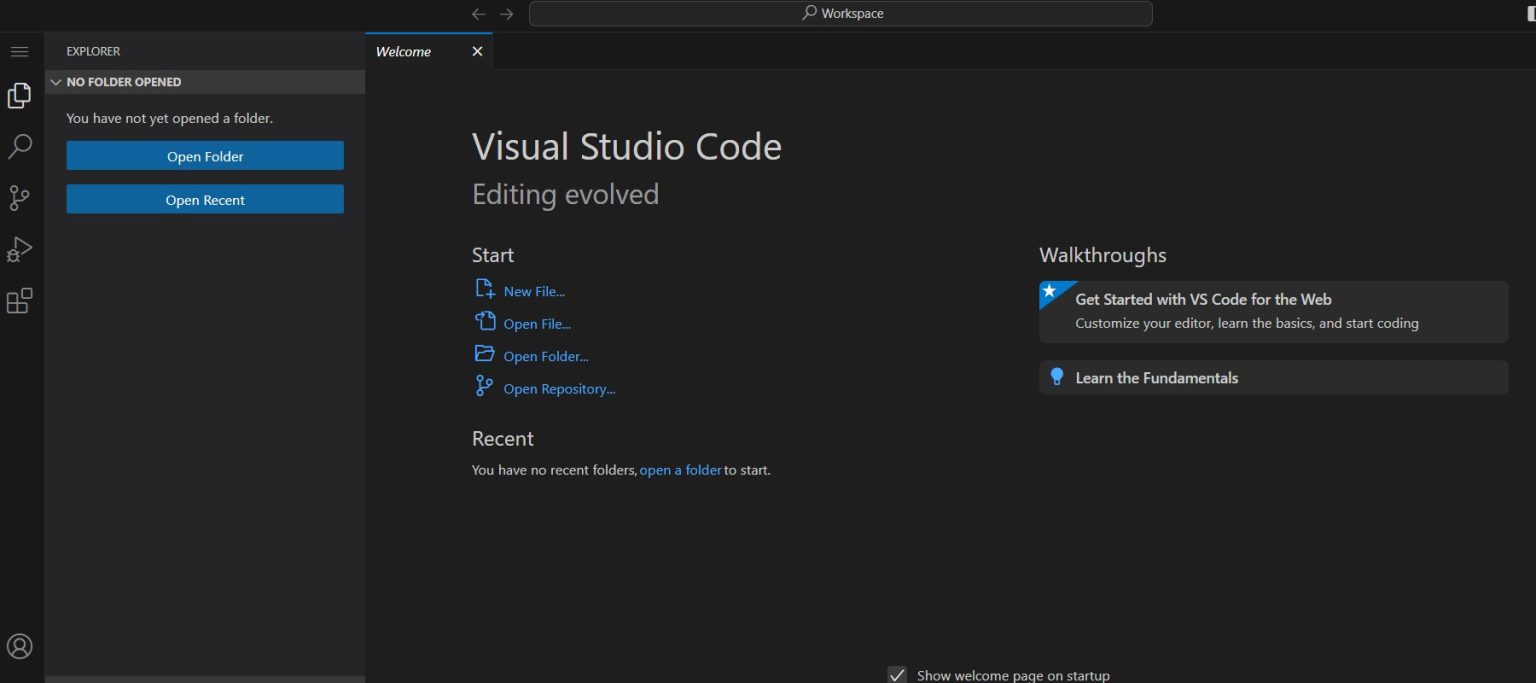Click the Open Recent button
The image size is (1536, 683).
click(204, 199)
